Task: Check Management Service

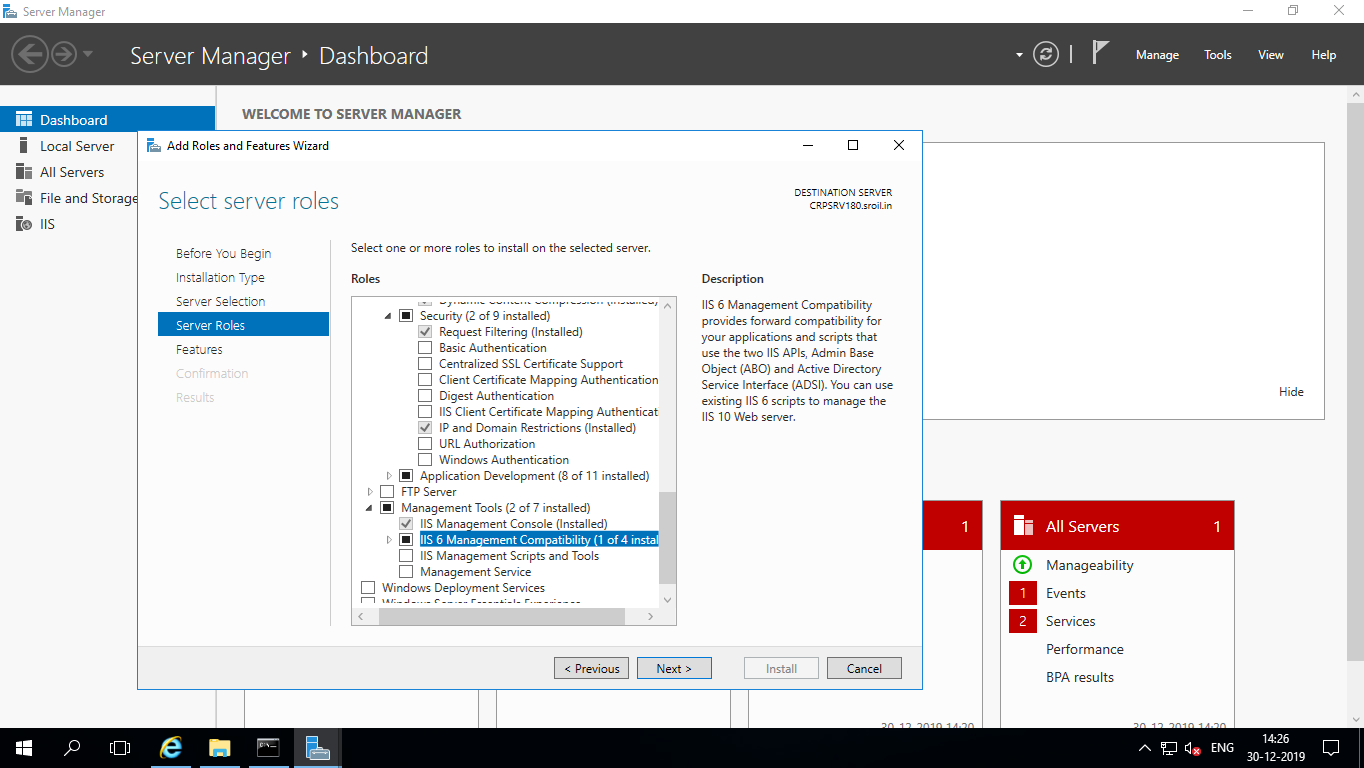Action: pos(406,572)
